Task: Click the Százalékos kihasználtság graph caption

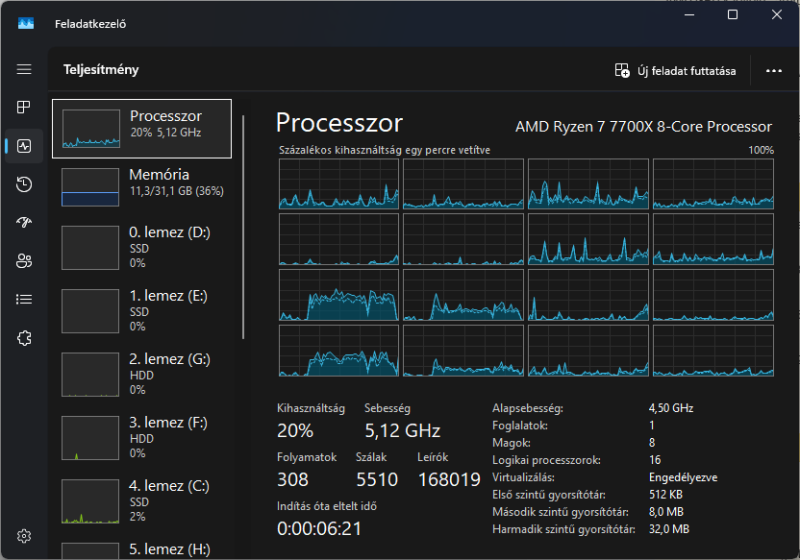Action: click(x=385, y=150)
